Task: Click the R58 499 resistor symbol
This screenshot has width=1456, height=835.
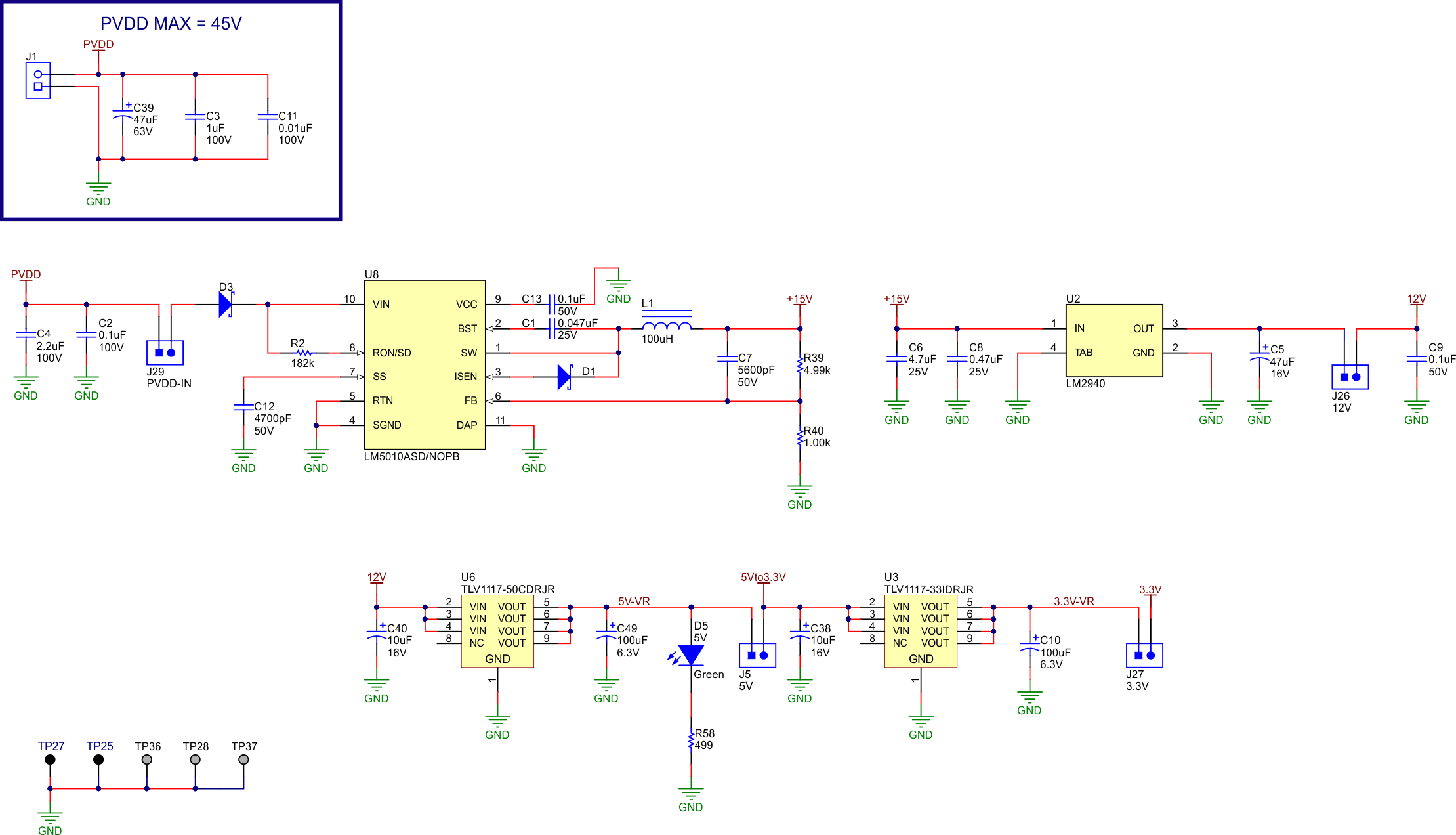Action: pos(691,740)
